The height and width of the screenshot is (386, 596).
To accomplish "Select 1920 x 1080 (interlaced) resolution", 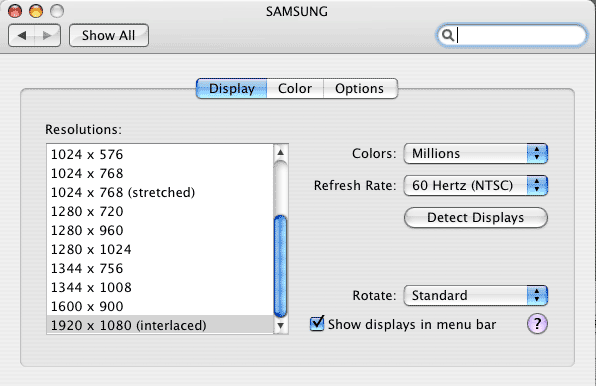I will pos(160,325).
